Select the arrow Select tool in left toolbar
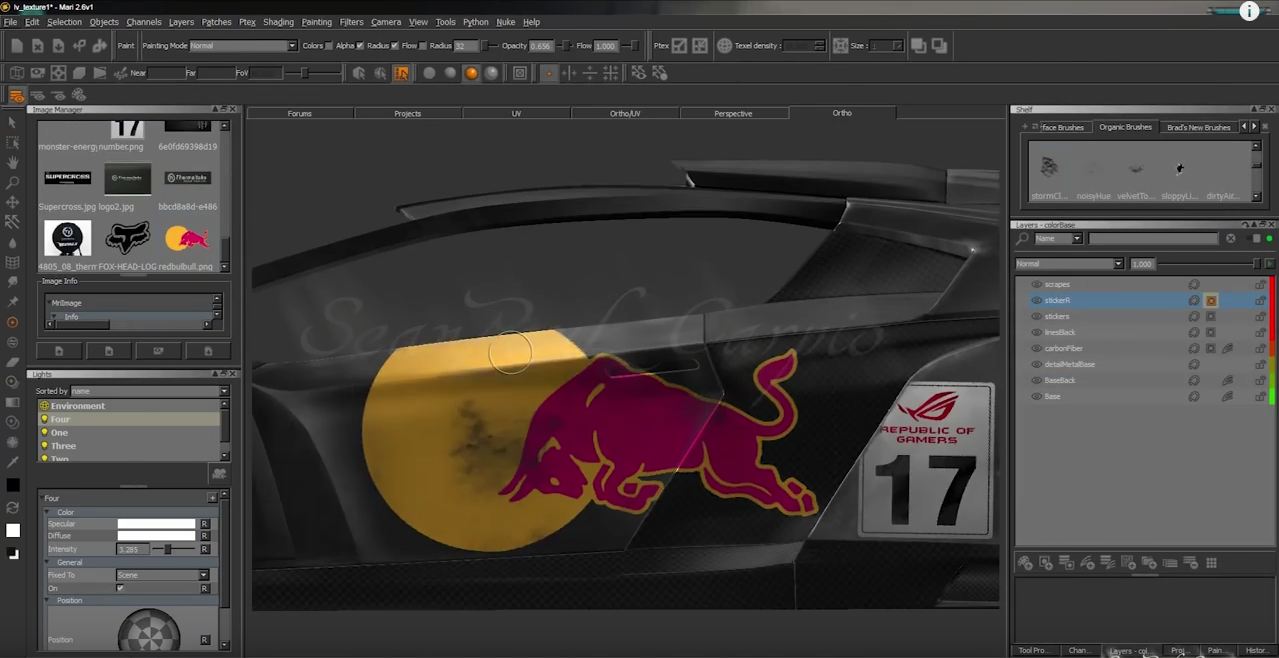Viewport: 1279px width, 658px height. [x=12, y=123]
